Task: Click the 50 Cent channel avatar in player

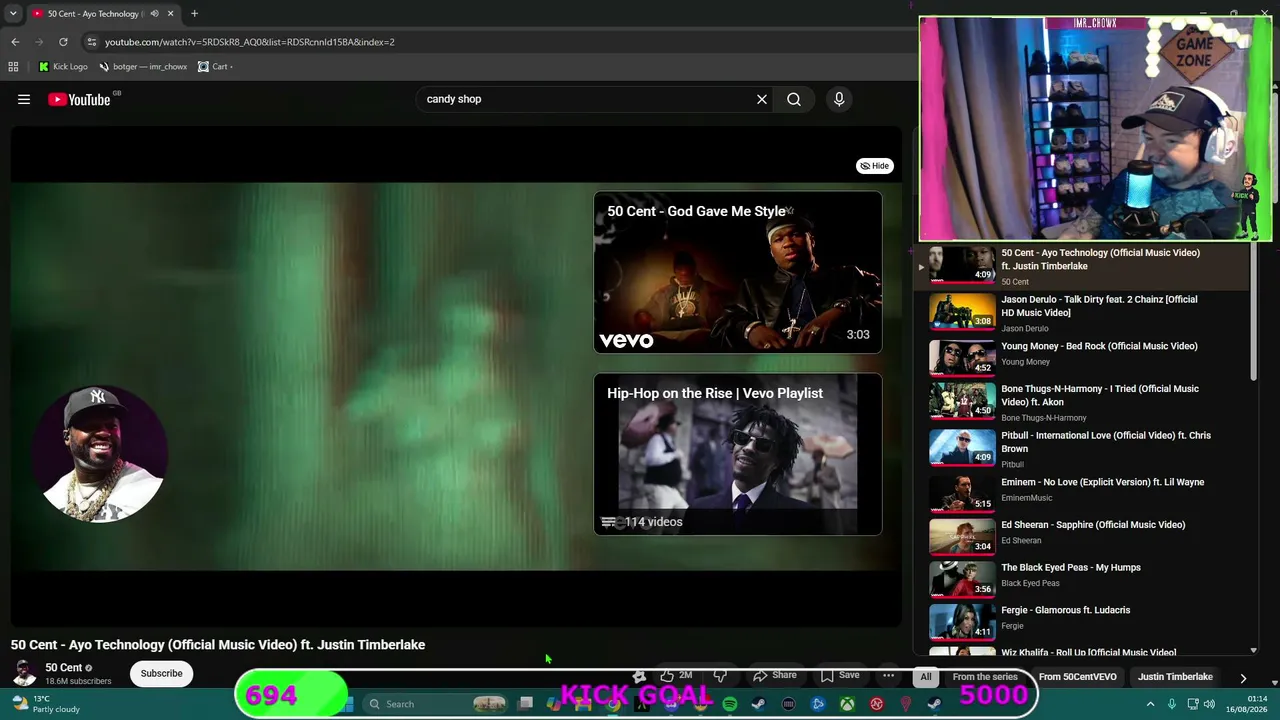Action: (99, 453)
